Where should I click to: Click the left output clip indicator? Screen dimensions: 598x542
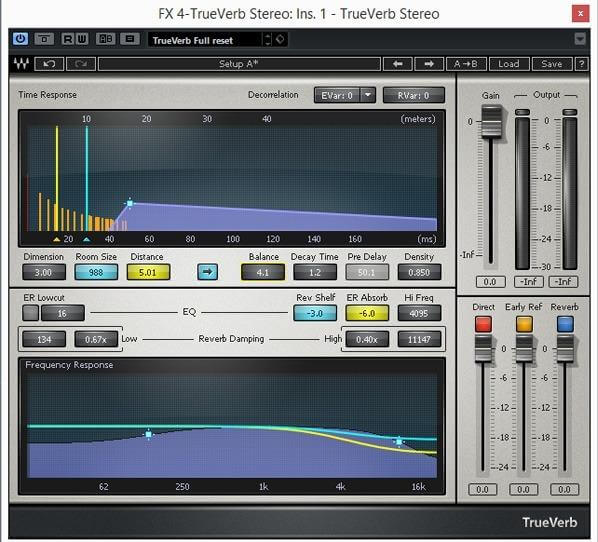click(522, 112)
